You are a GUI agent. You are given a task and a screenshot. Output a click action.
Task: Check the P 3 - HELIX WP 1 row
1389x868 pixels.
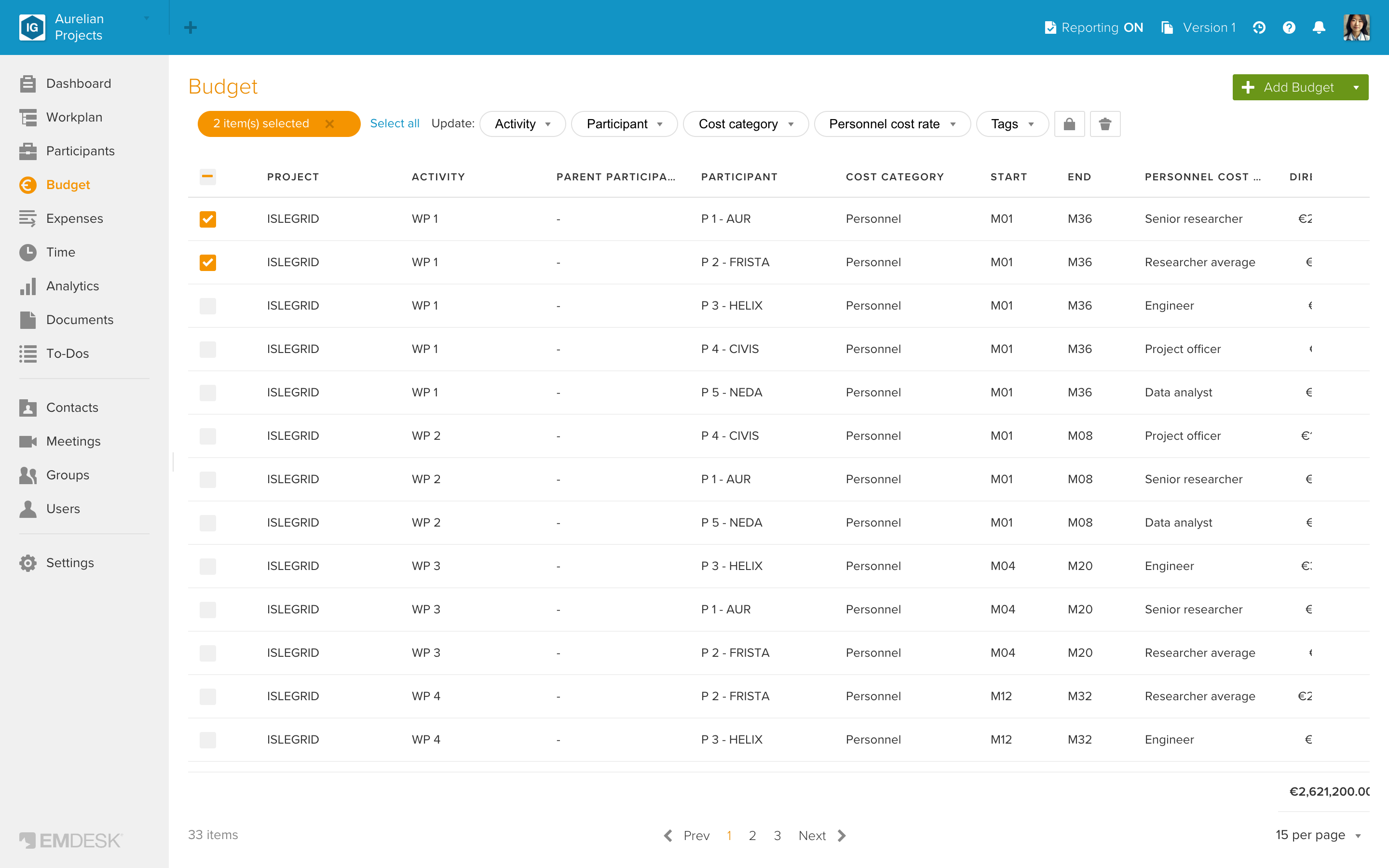(x=208, y=306)
